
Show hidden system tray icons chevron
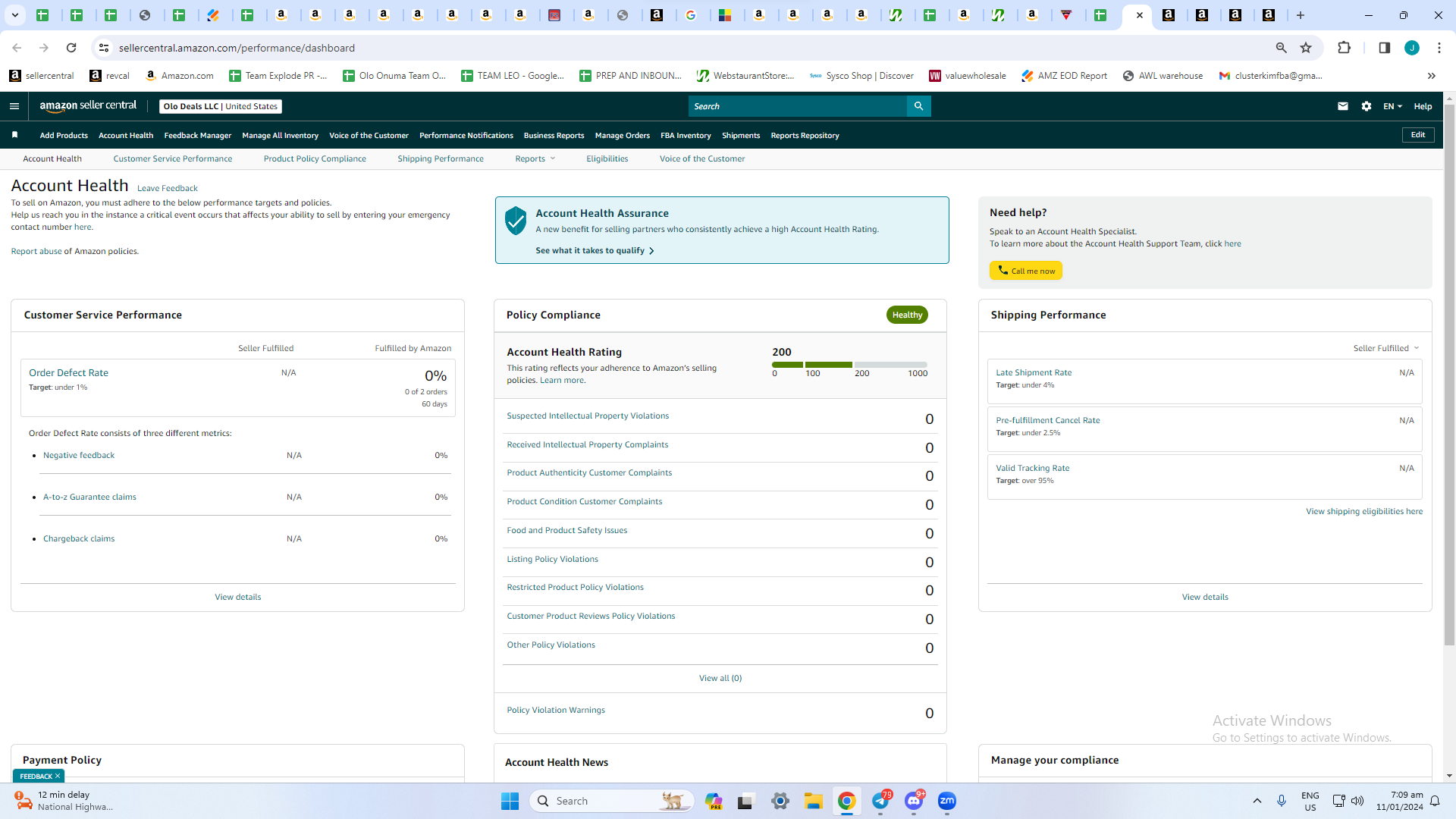(x=1257, y=801)
